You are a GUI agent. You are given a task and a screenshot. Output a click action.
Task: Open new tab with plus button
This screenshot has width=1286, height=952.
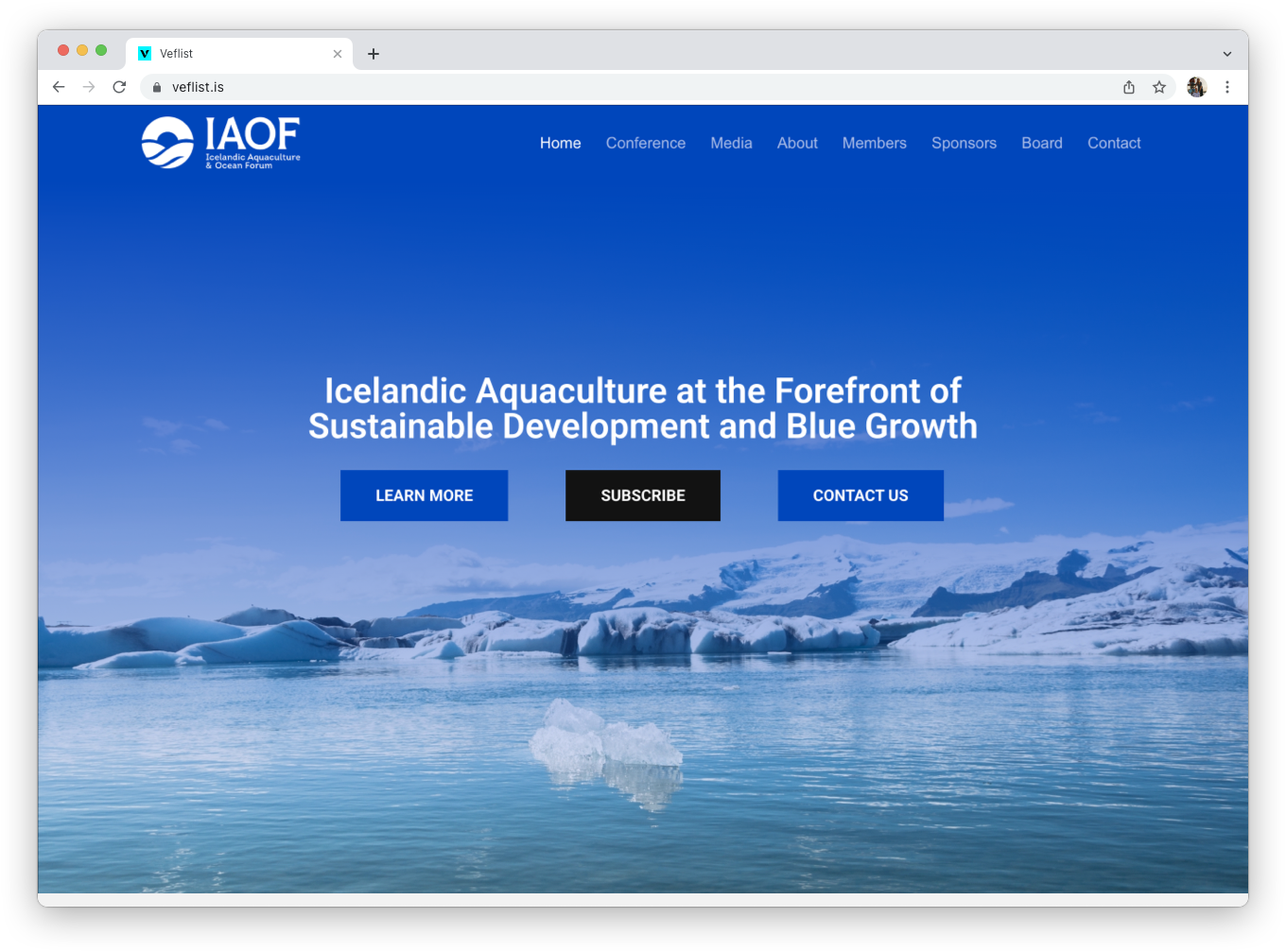[x=374, y=54]
